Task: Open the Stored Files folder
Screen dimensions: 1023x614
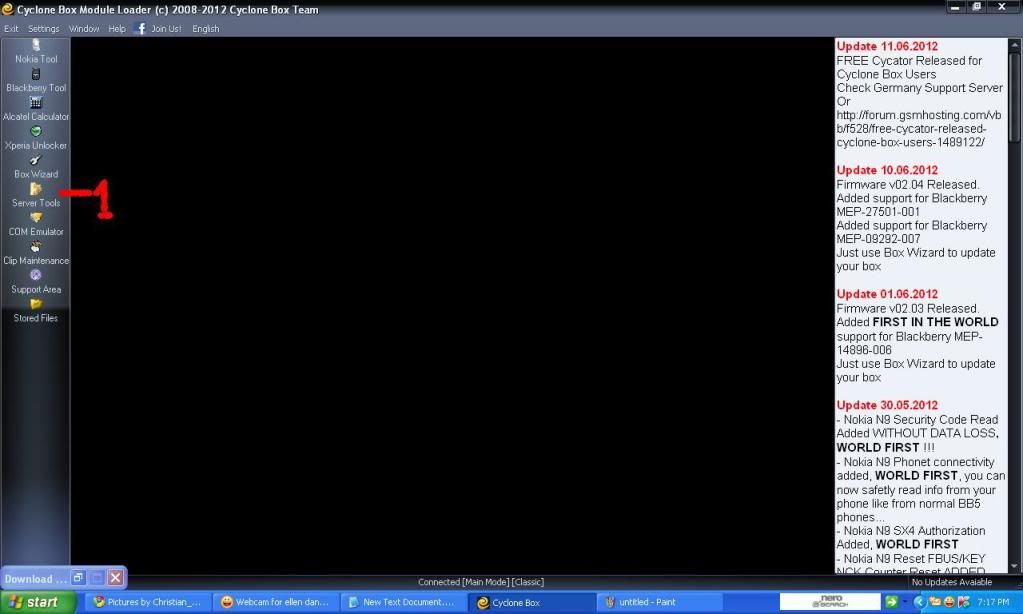Action: click(36, 311)
